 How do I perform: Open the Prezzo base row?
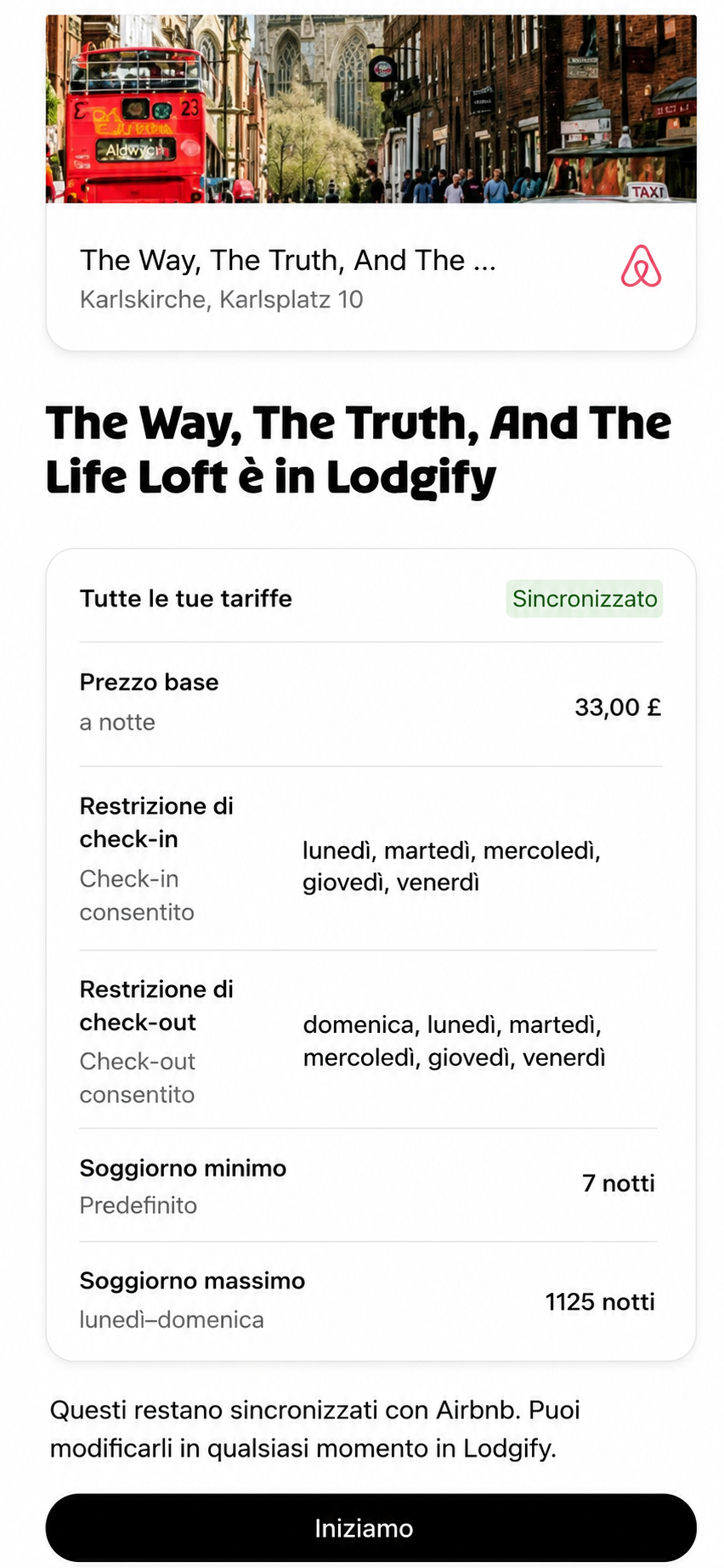(x=370, y=704)
